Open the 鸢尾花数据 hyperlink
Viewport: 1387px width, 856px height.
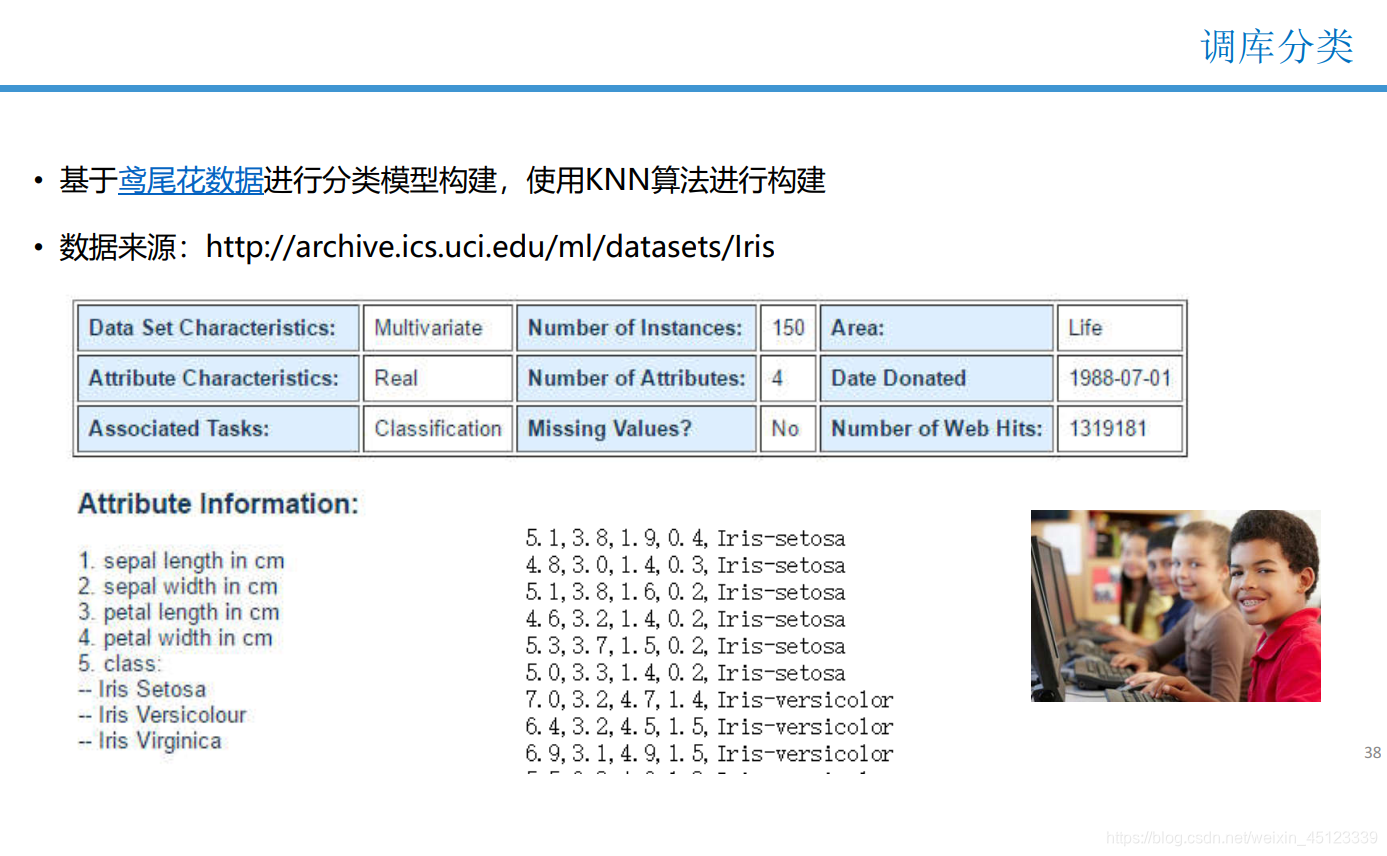click(191, 181)
